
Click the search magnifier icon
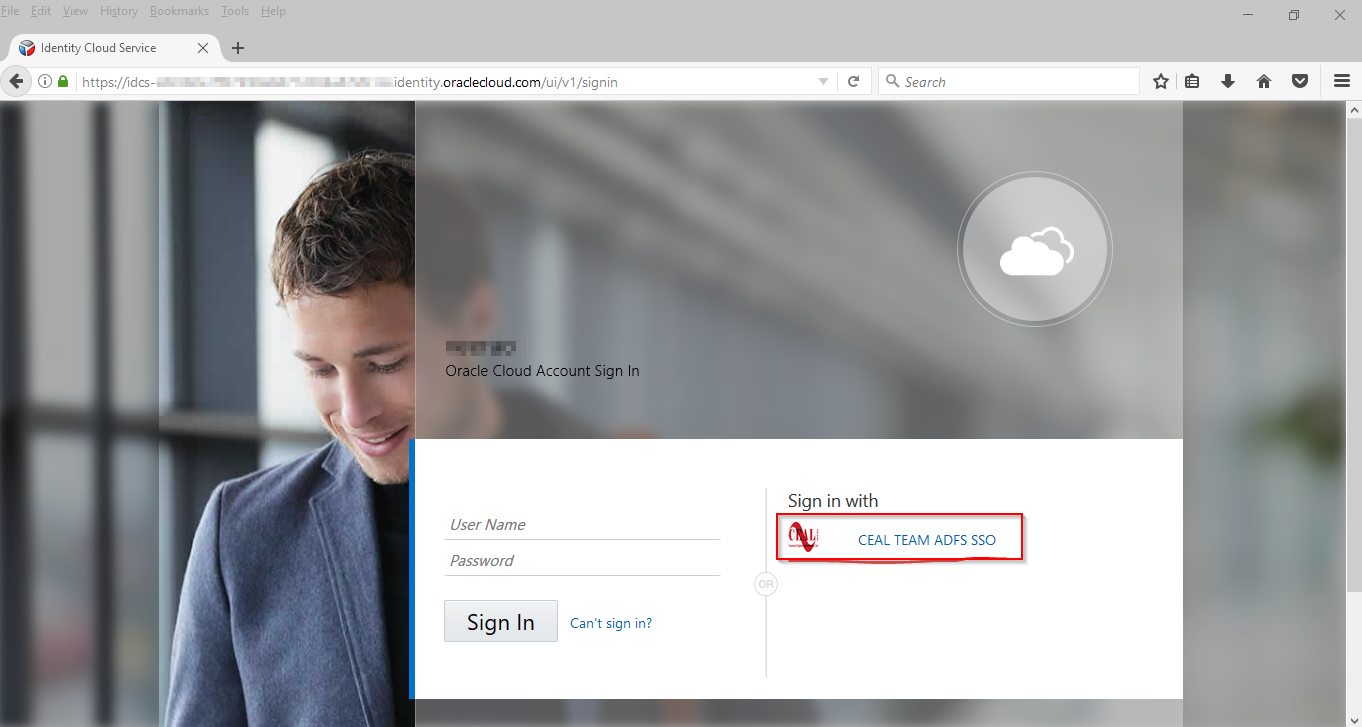891,82
